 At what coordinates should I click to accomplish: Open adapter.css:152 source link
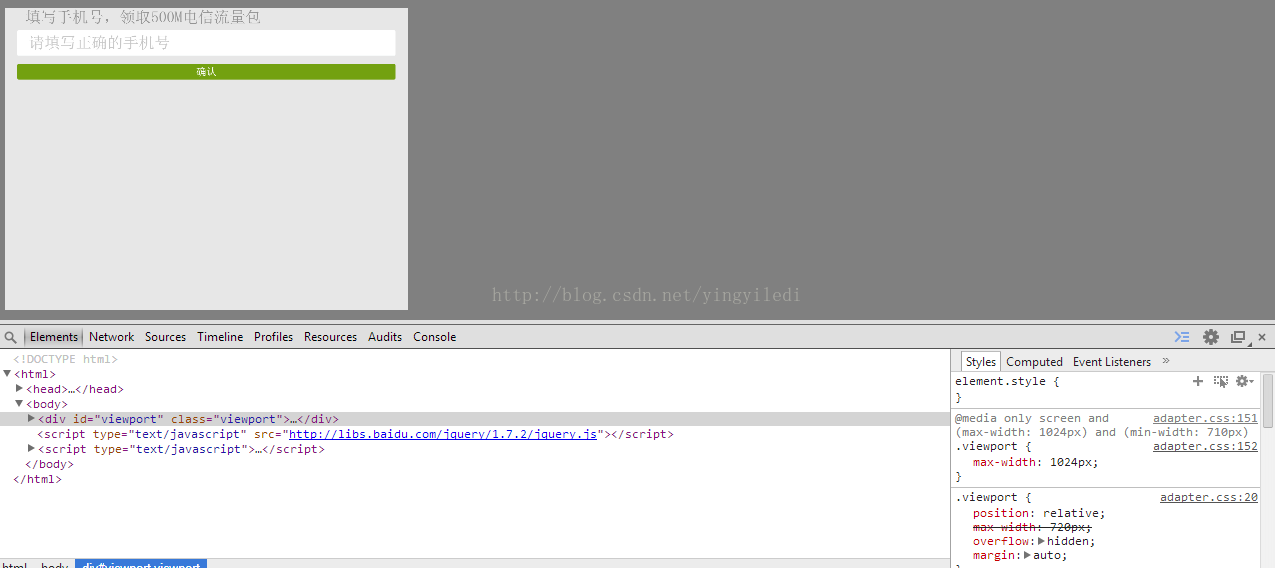point(1205,447)
